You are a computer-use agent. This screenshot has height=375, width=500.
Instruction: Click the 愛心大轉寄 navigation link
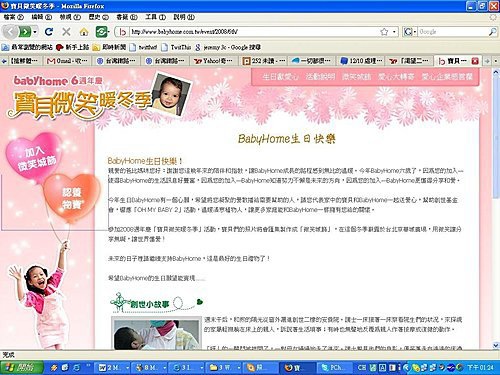[x=396, y=77]
